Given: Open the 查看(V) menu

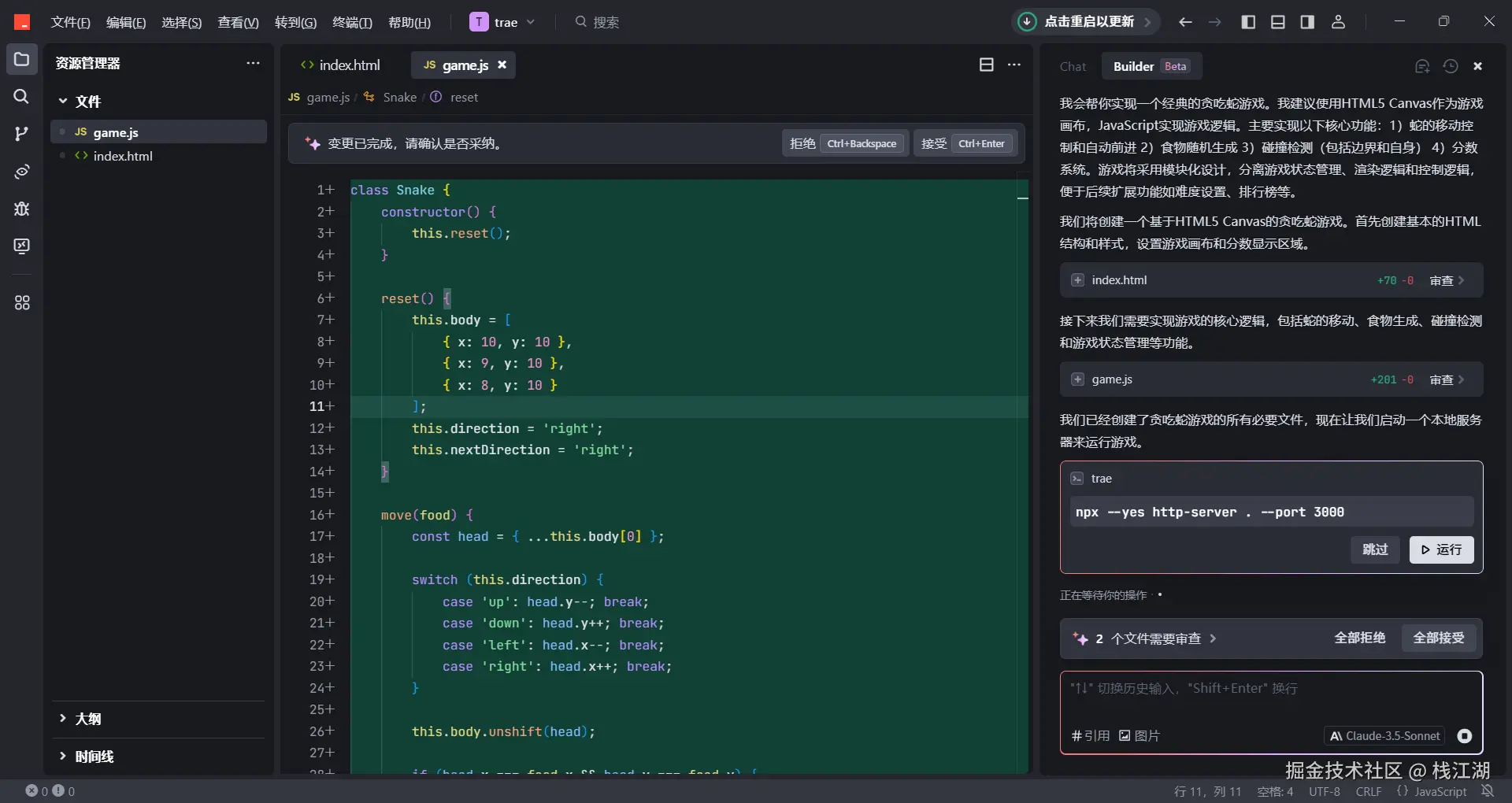Looking at the screenshot, I should [238, 22].
